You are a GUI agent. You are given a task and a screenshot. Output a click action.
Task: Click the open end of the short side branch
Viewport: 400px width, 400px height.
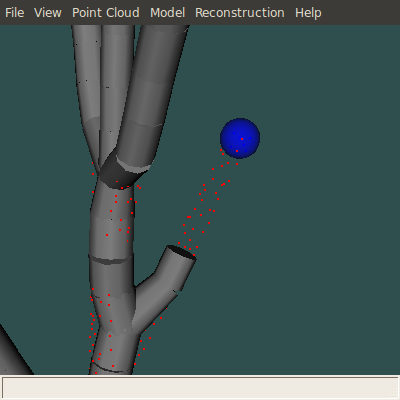181,252
